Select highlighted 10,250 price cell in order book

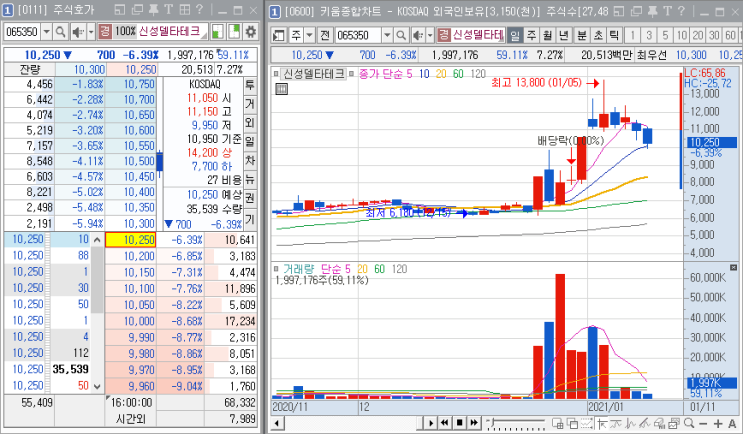(130, 240)
